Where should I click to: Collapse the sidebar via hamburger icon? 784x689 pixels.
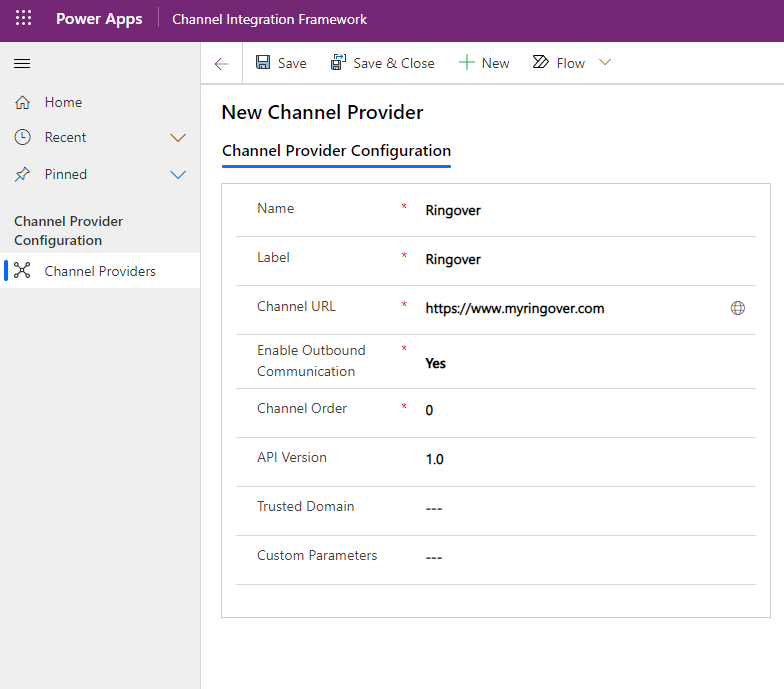pos(22,64)
